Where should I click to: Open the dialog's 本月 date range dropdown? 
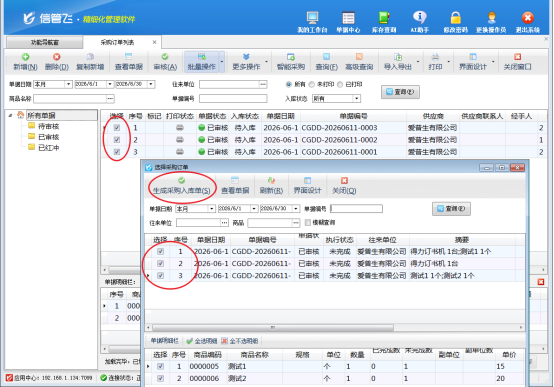click(211, 209)
